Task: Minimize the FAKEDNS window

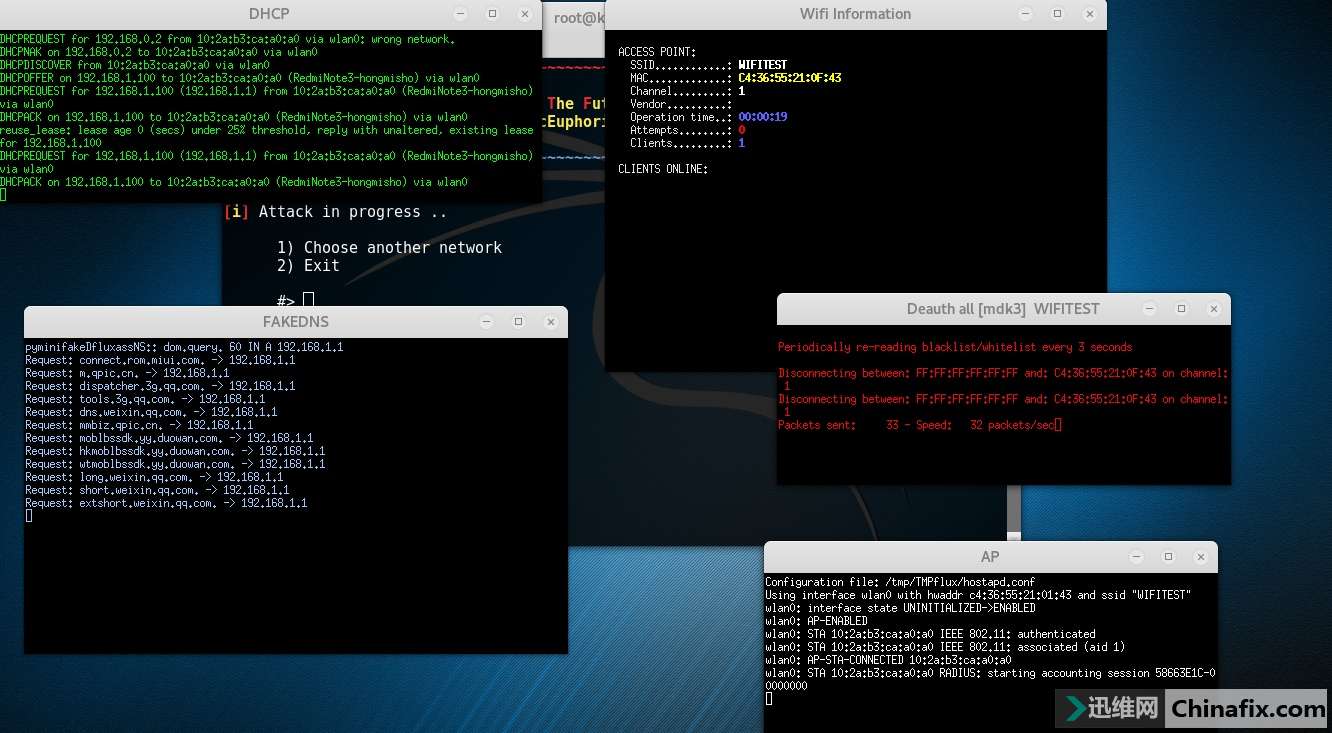Action: pyautogui.click(x=486, y=322)
